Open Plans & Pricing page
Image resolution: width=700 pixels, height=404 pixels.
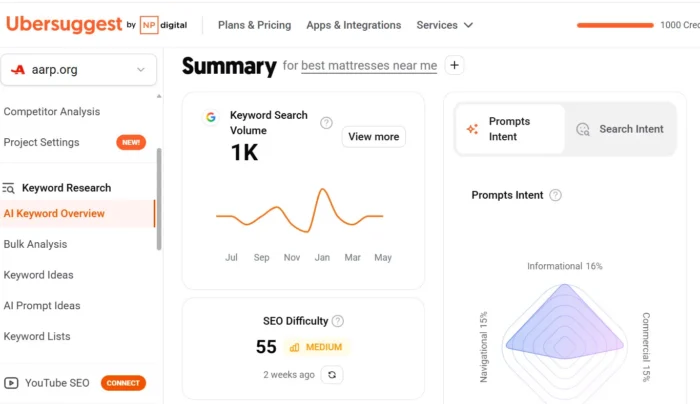254,25
